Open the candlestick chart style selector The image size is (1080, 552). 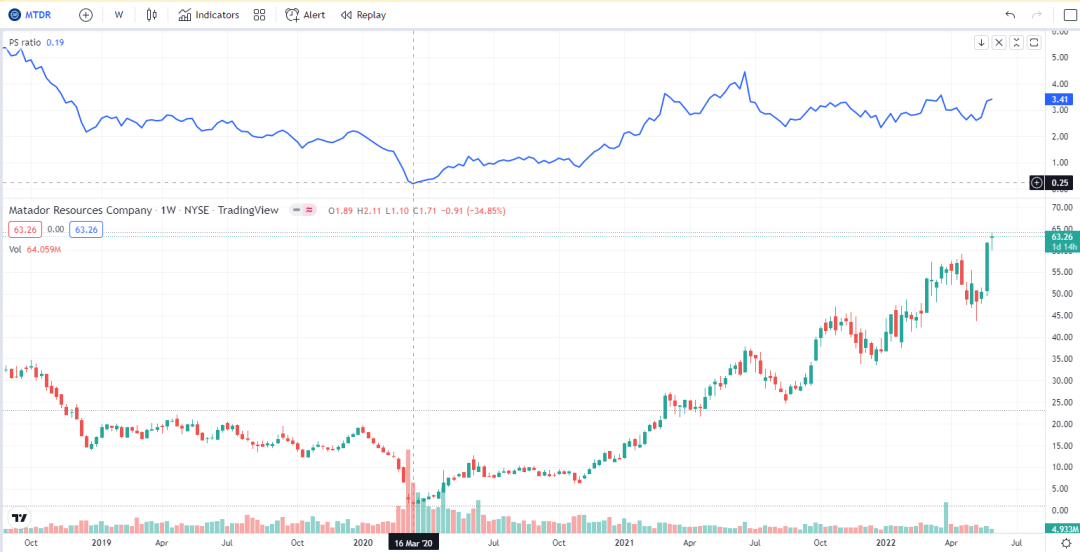152,14
